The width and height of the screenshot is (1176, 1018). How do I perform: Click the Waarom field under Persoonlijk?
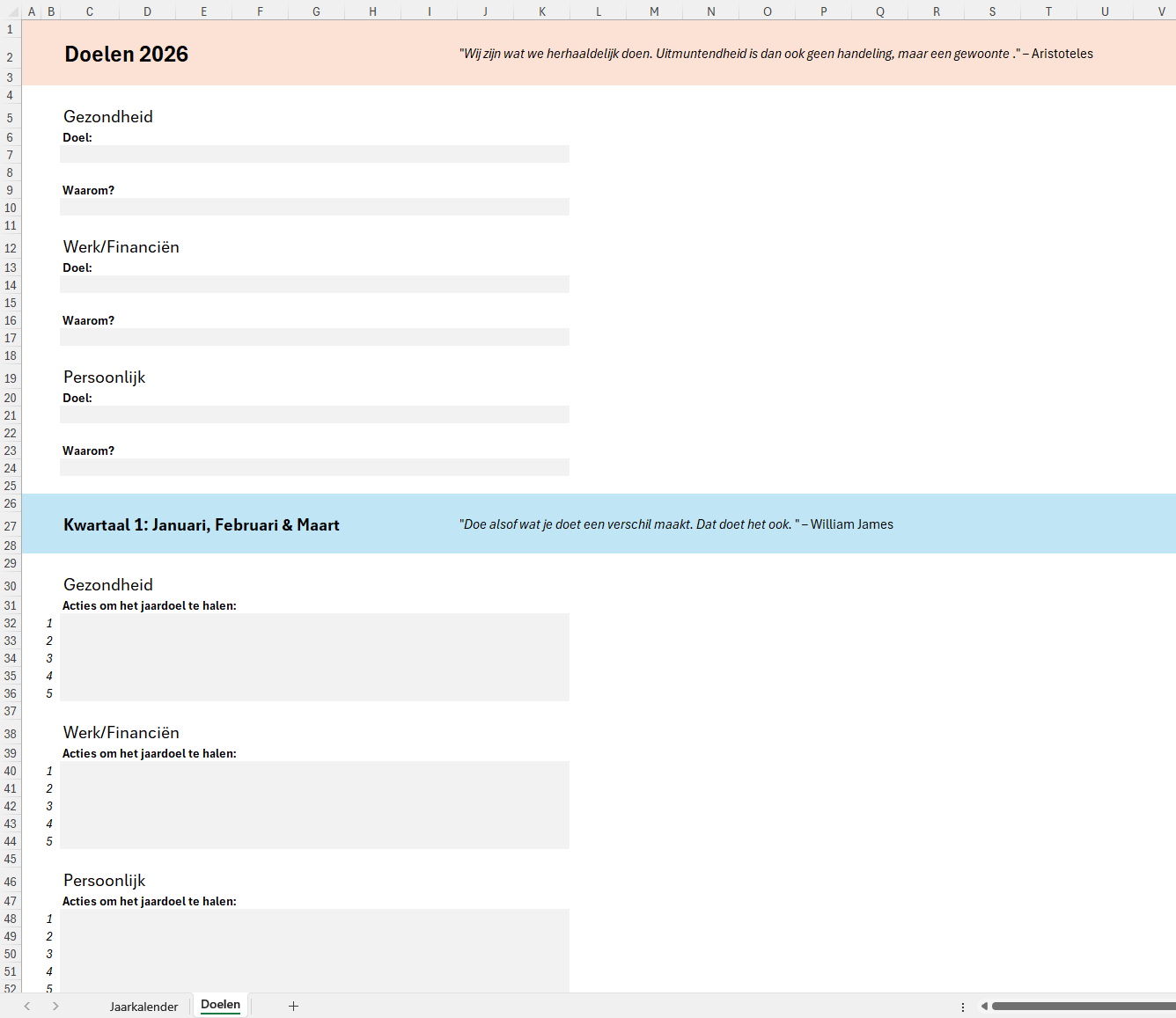pos(314,467)
